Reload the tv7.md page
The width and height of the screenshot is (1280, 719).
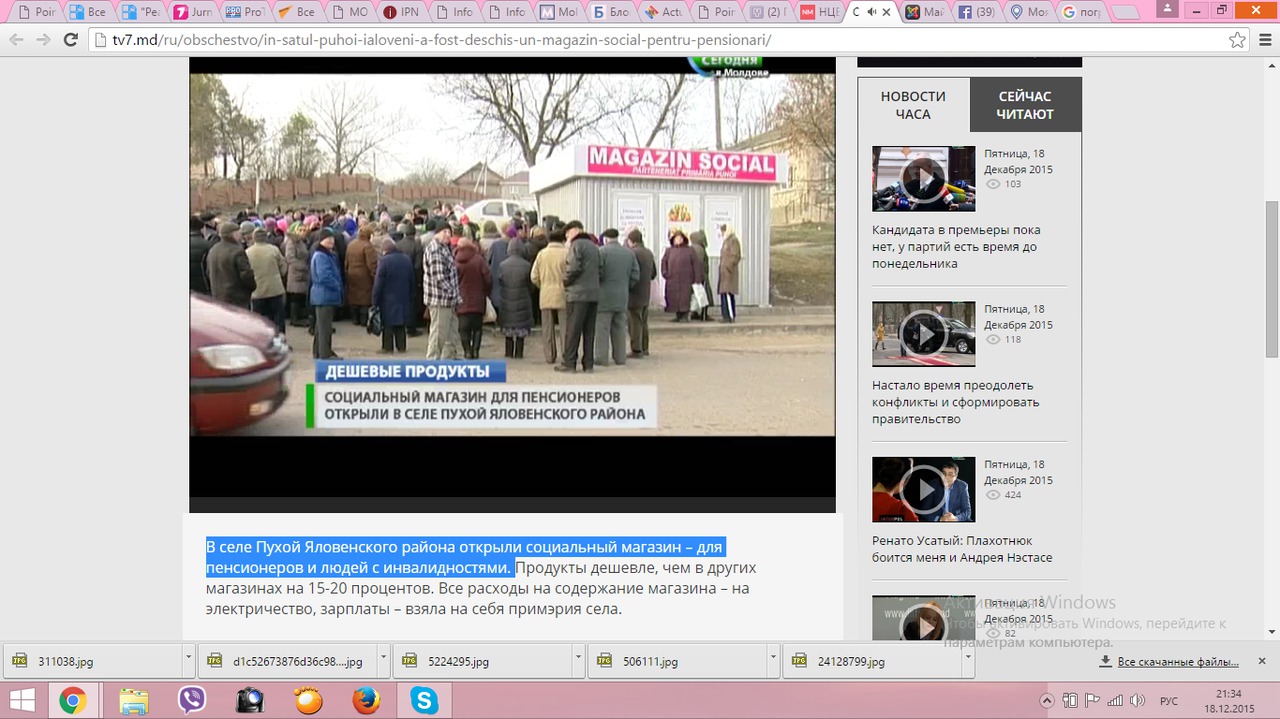click(x=70, y=40)
